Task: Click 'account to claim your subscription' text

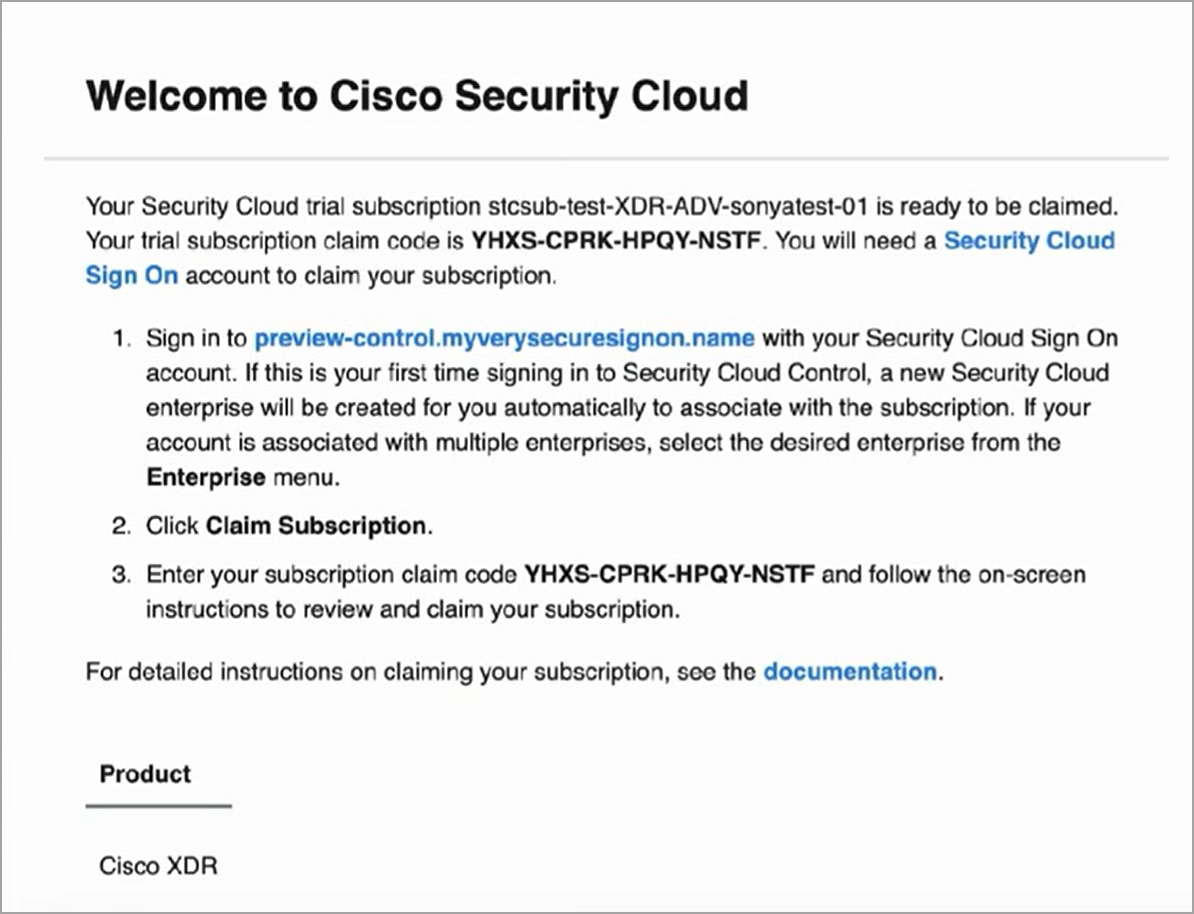Action: click(x=371, y=275)
